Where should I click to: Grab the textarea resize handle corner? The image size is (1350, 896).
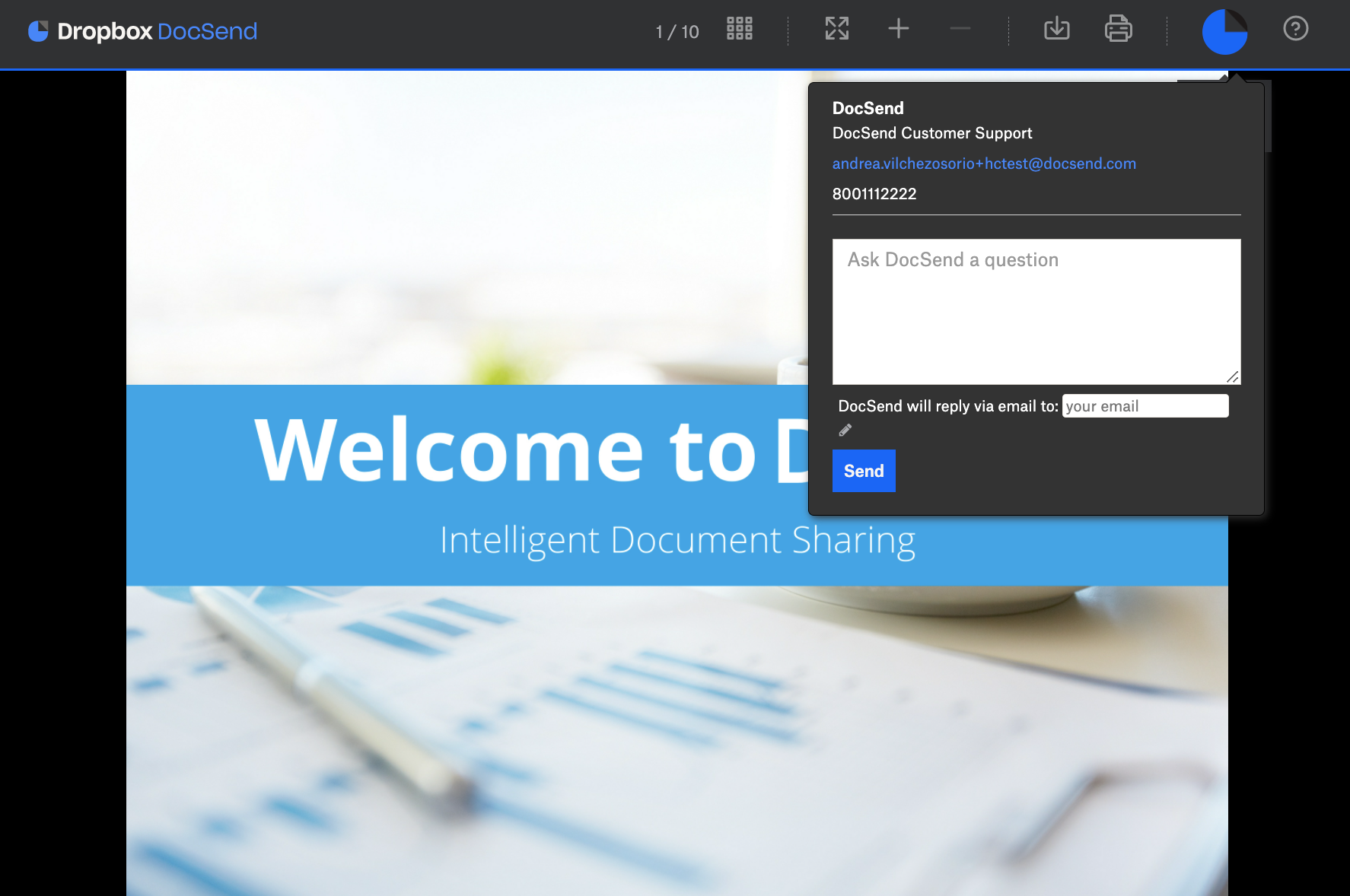tap(1233, 377)
